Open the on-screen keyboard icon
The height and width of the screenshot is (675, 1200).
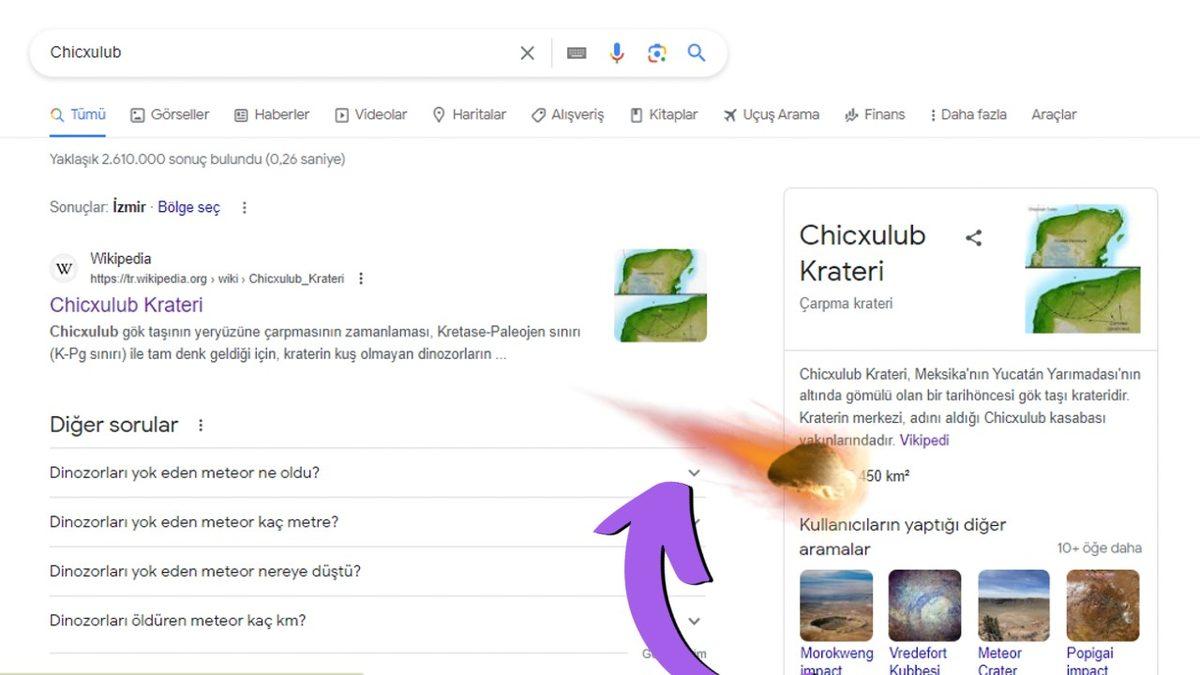point(577,52)
